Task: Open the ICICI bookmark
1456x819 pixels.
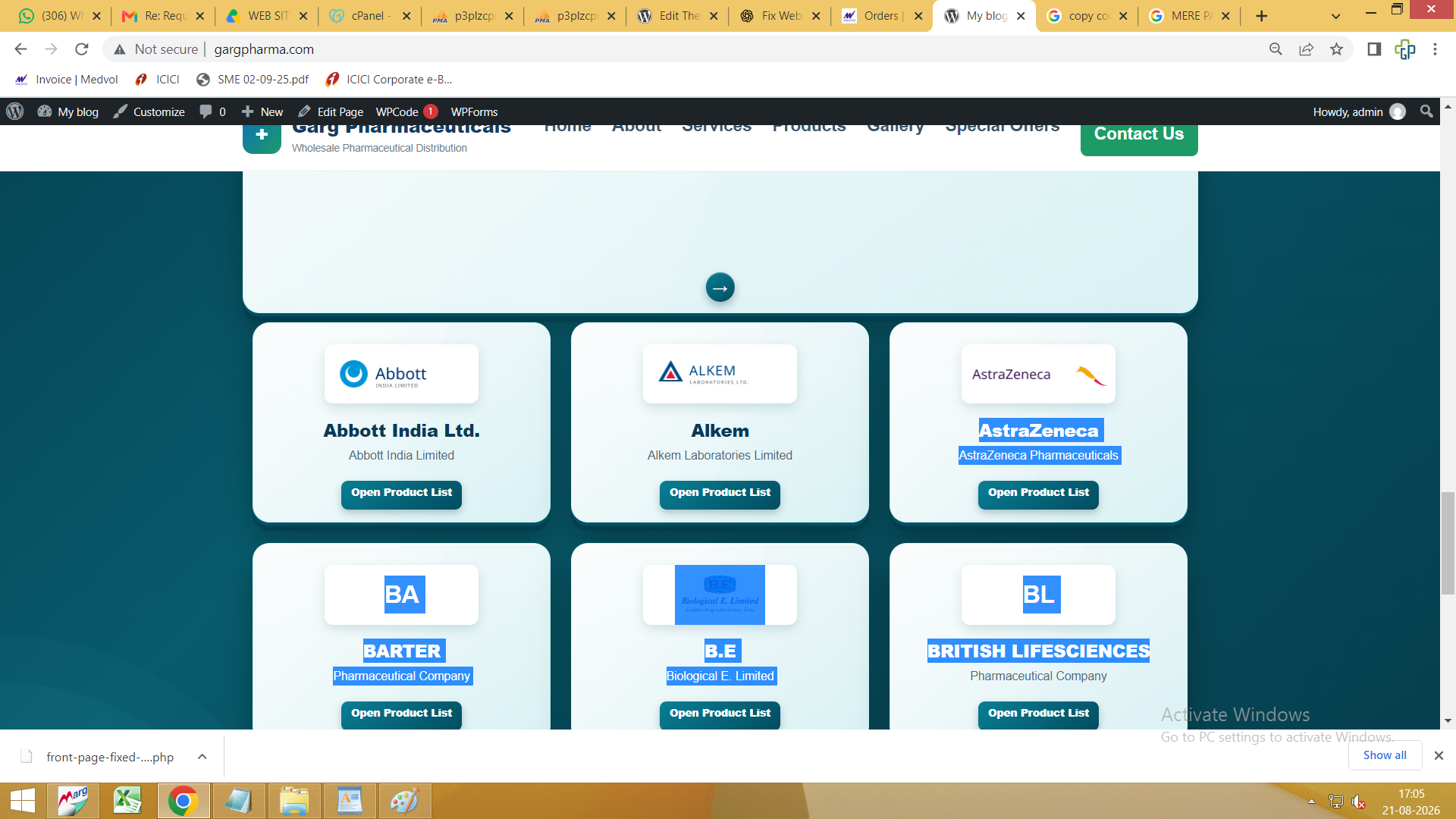Action: click(x=157, y=80)
